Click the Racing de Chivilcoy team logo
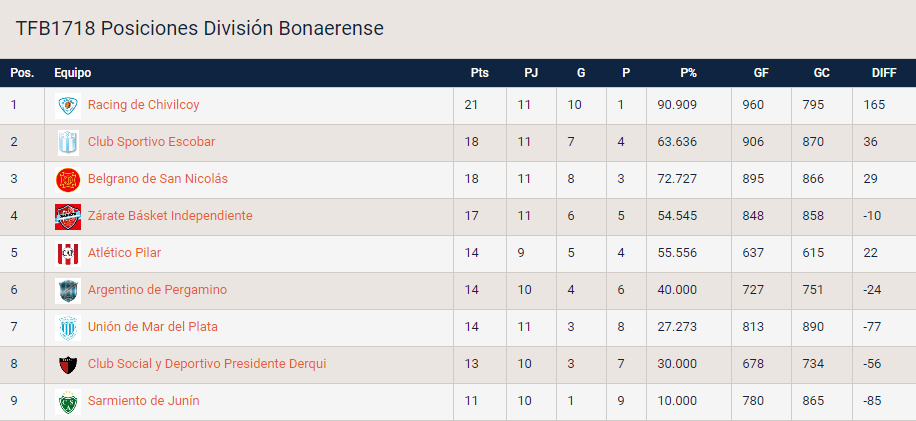Image resolution: width=916 pixels, height=421 pixels. pyautogui.click(x=68, y=105)
